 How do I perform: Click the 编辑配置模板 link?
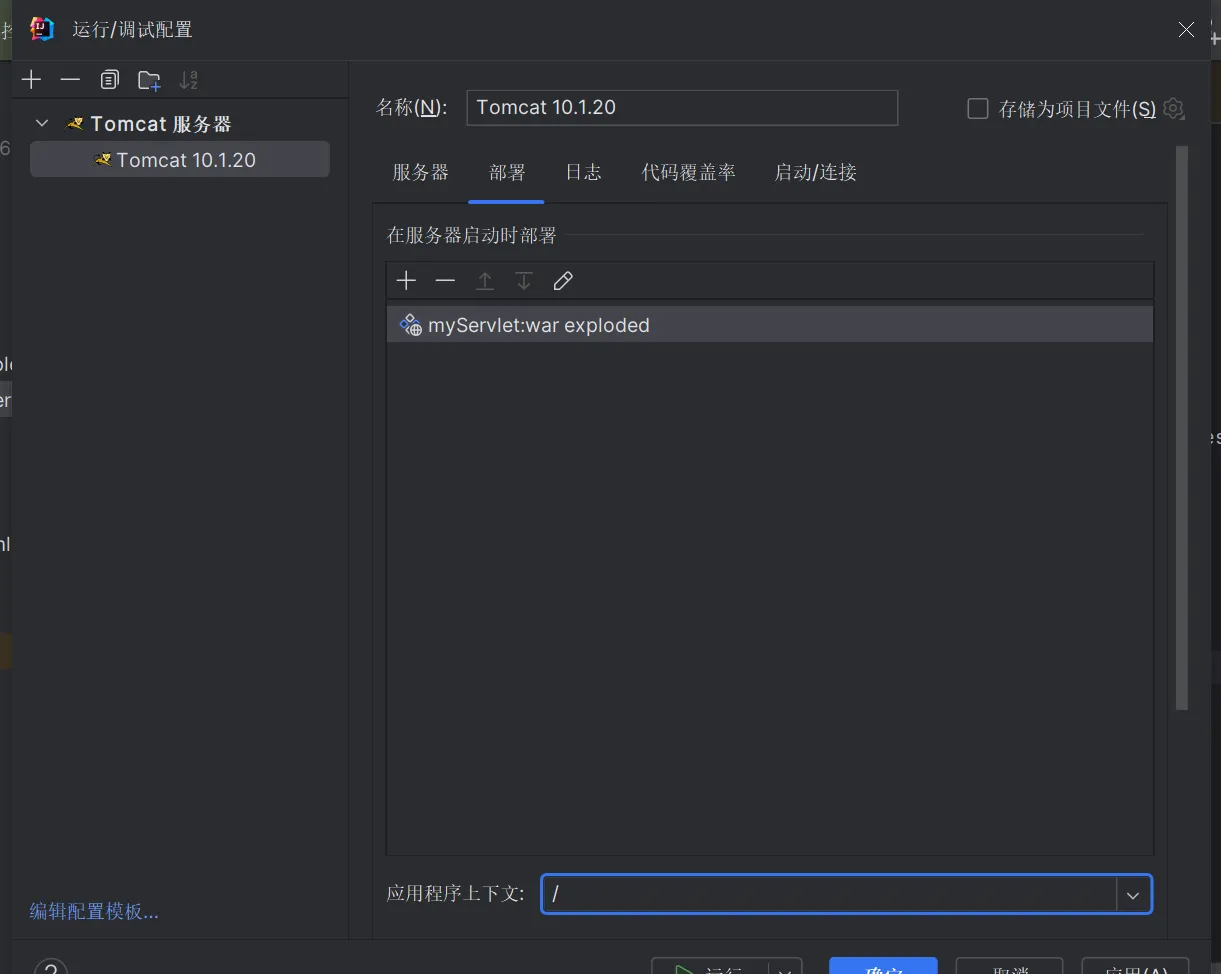94,911
